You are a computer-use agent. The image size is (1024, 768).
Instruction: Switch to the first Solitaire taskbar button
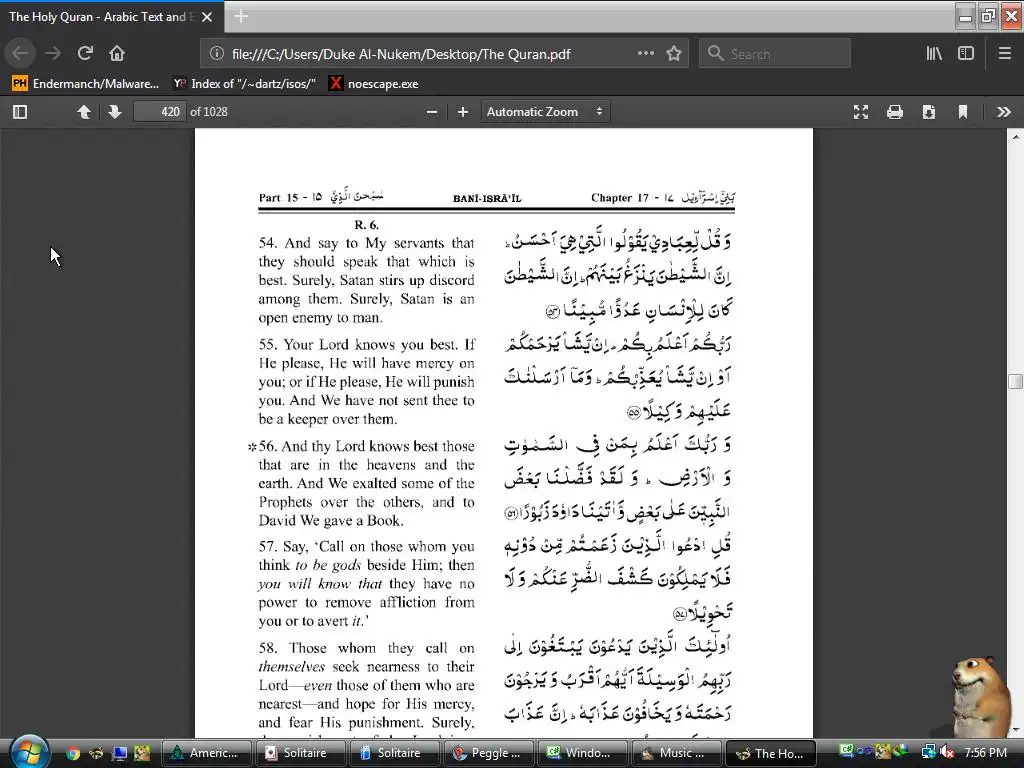(301, 753)
